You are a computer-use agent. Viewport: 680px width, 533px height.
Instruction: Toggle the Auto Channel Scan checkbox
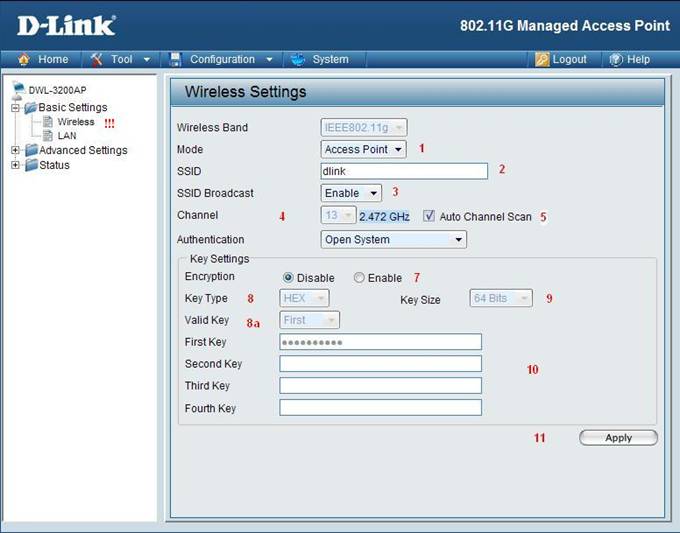point(429,216)
